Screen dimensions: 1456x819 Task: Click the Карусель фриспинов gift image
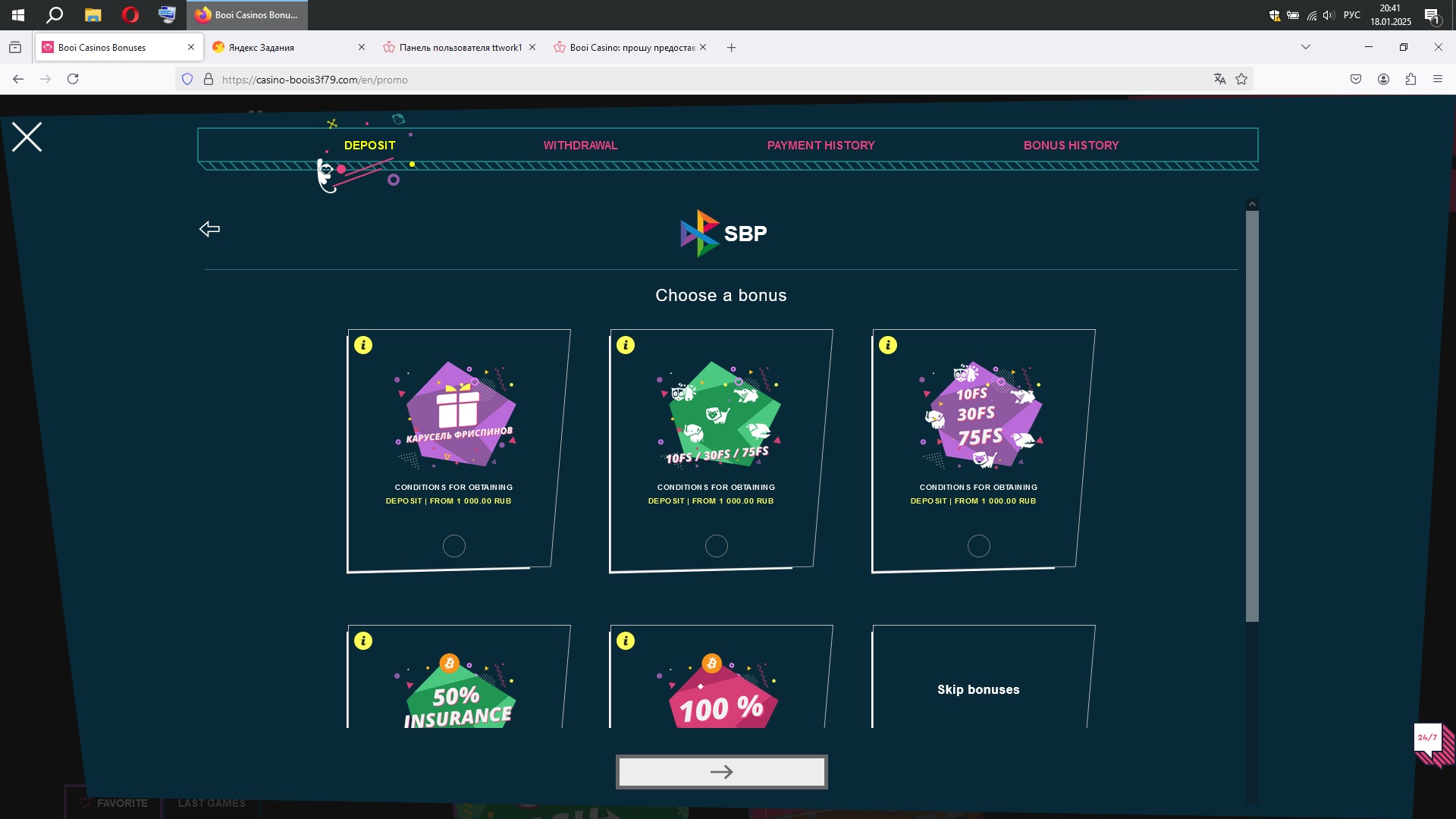point(457,414)
